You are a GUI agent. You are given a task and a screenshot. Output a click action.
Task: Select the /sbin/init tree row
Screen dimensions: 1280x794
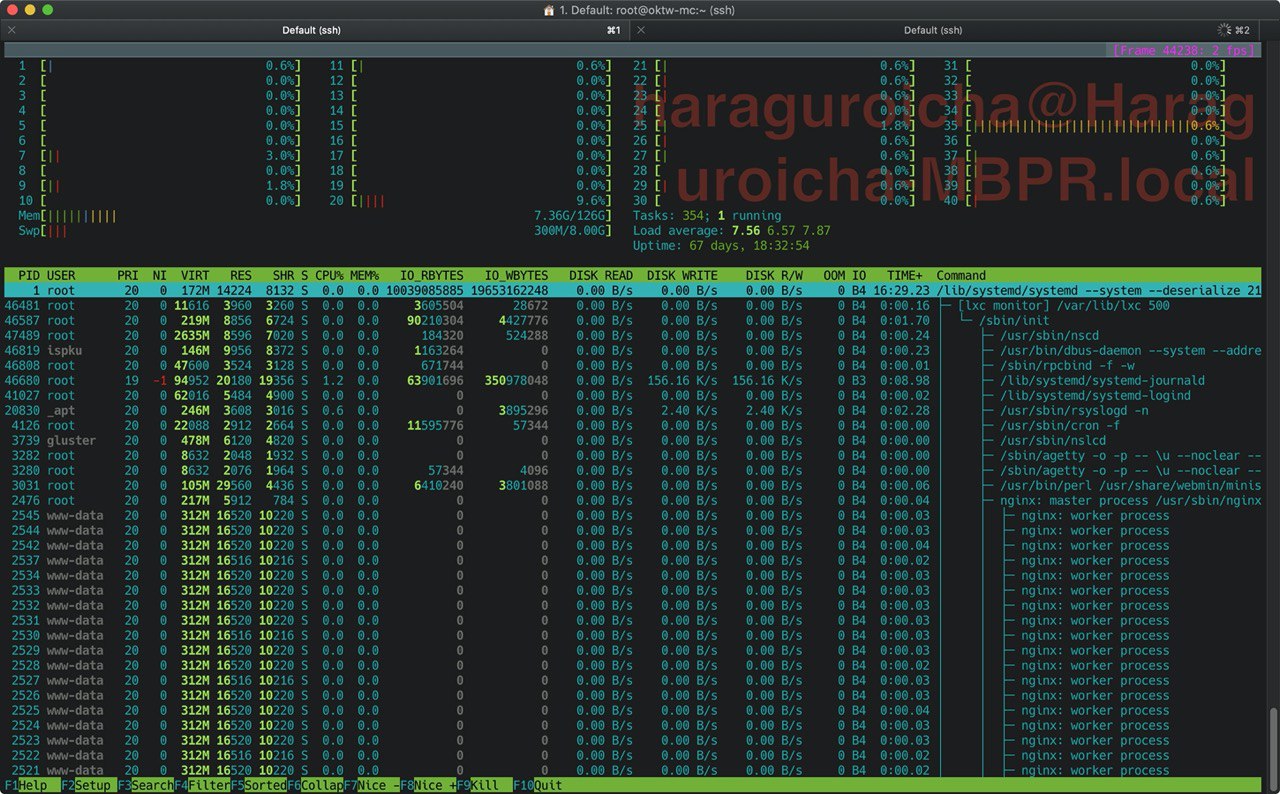coord(632,321)
